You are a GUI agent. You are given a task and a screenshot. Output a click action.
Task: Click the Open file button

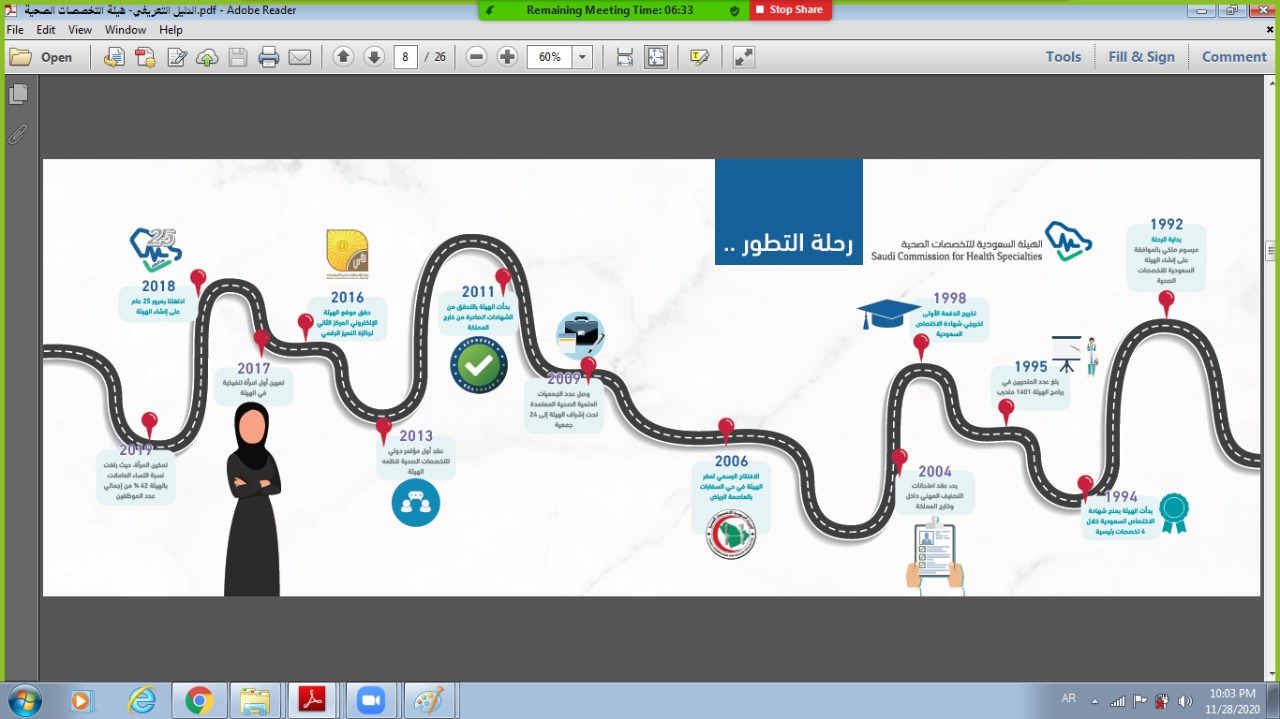click(x=42, y=57)
